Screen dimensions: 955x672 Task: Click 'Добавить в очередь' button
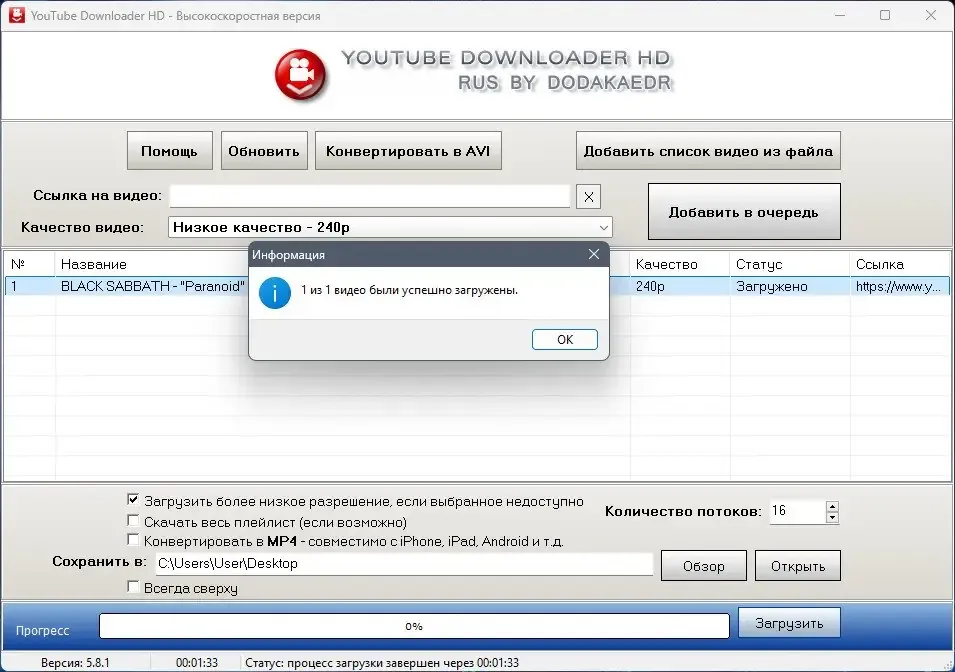[x=743, y=212]
